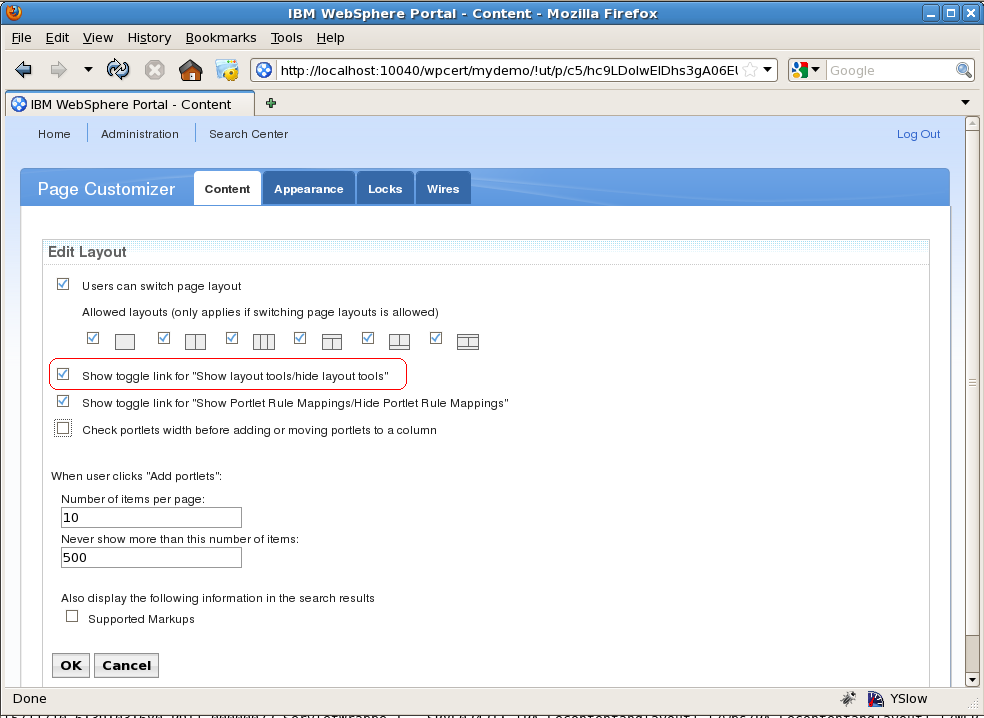Image resolution: width=984 pixels, height=718 pixels.
Task: Click the Firebug bug icon in status bar
Action: 848,698
